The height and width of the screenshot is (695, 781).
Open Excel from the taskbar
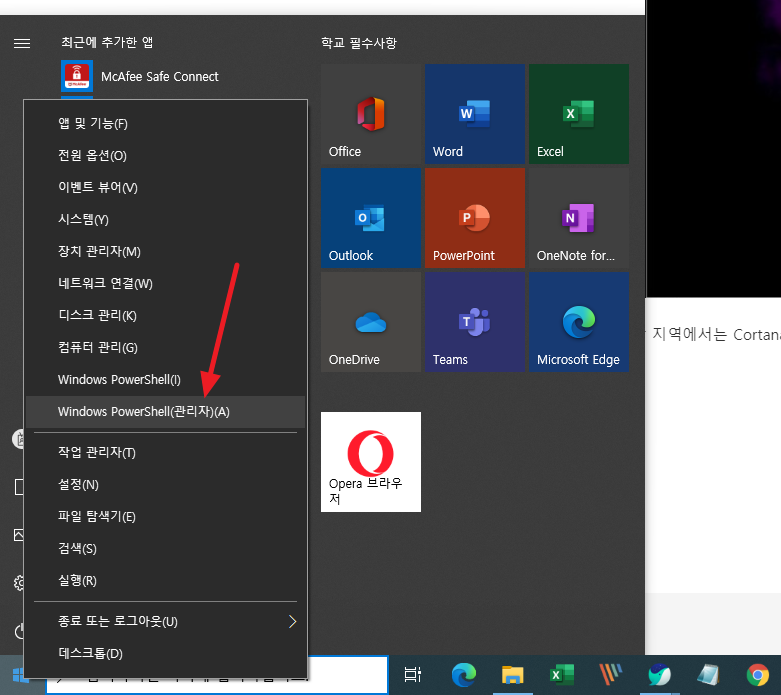point(561,675)
